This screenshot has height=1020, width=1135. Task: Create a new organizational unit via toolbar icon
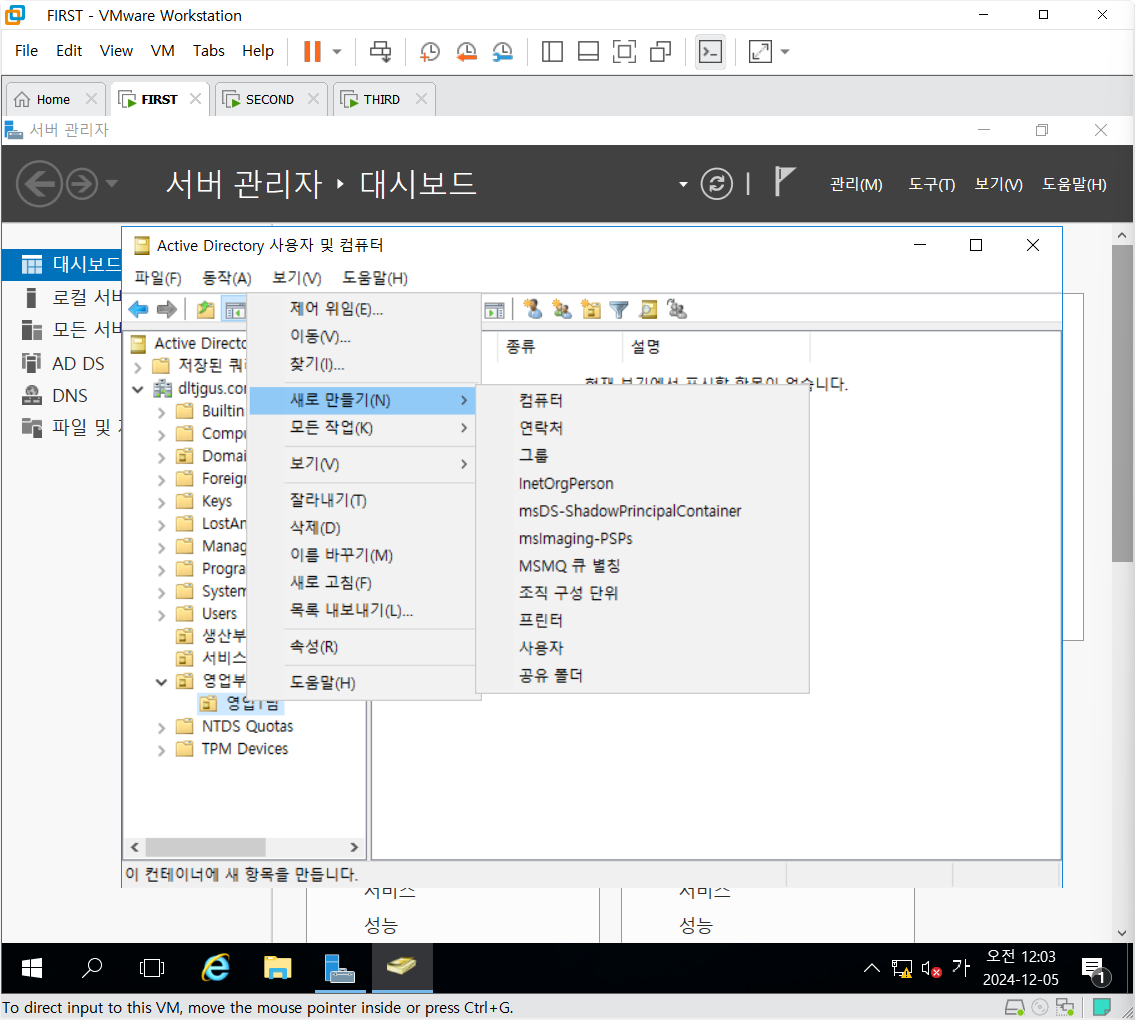pos(591,310)
